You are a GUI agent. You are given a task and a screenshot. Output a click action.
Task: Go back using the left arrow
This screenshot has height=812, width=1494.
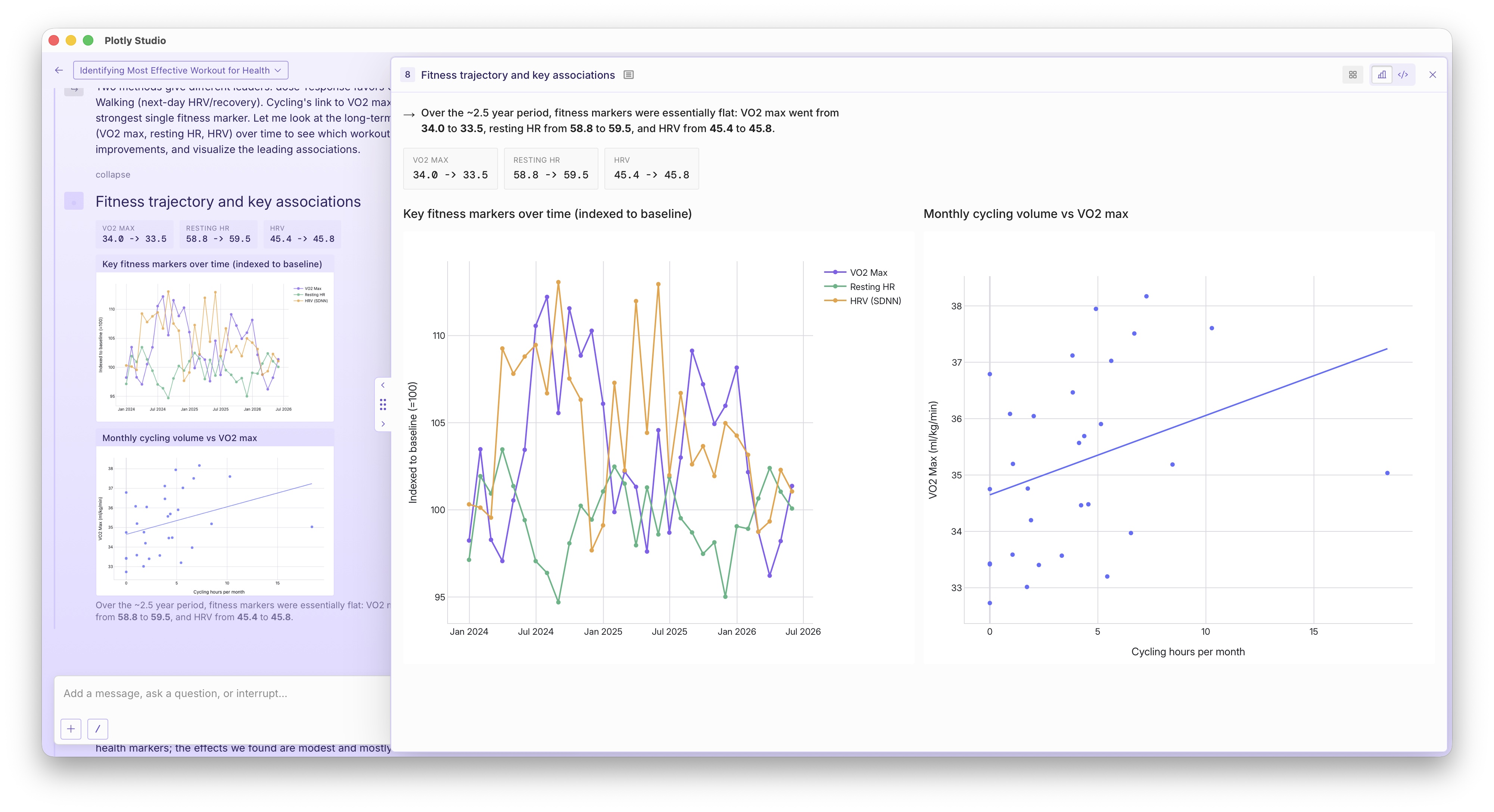point(59,70)
